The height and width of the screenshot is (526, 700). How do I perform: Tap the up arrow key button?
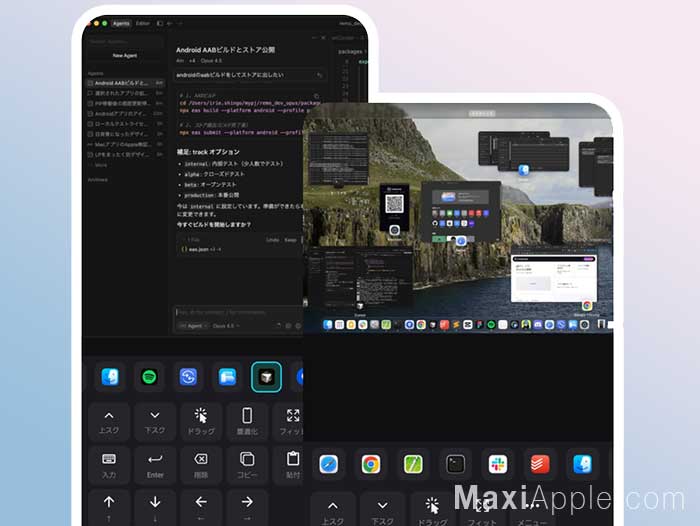point(109,508)
